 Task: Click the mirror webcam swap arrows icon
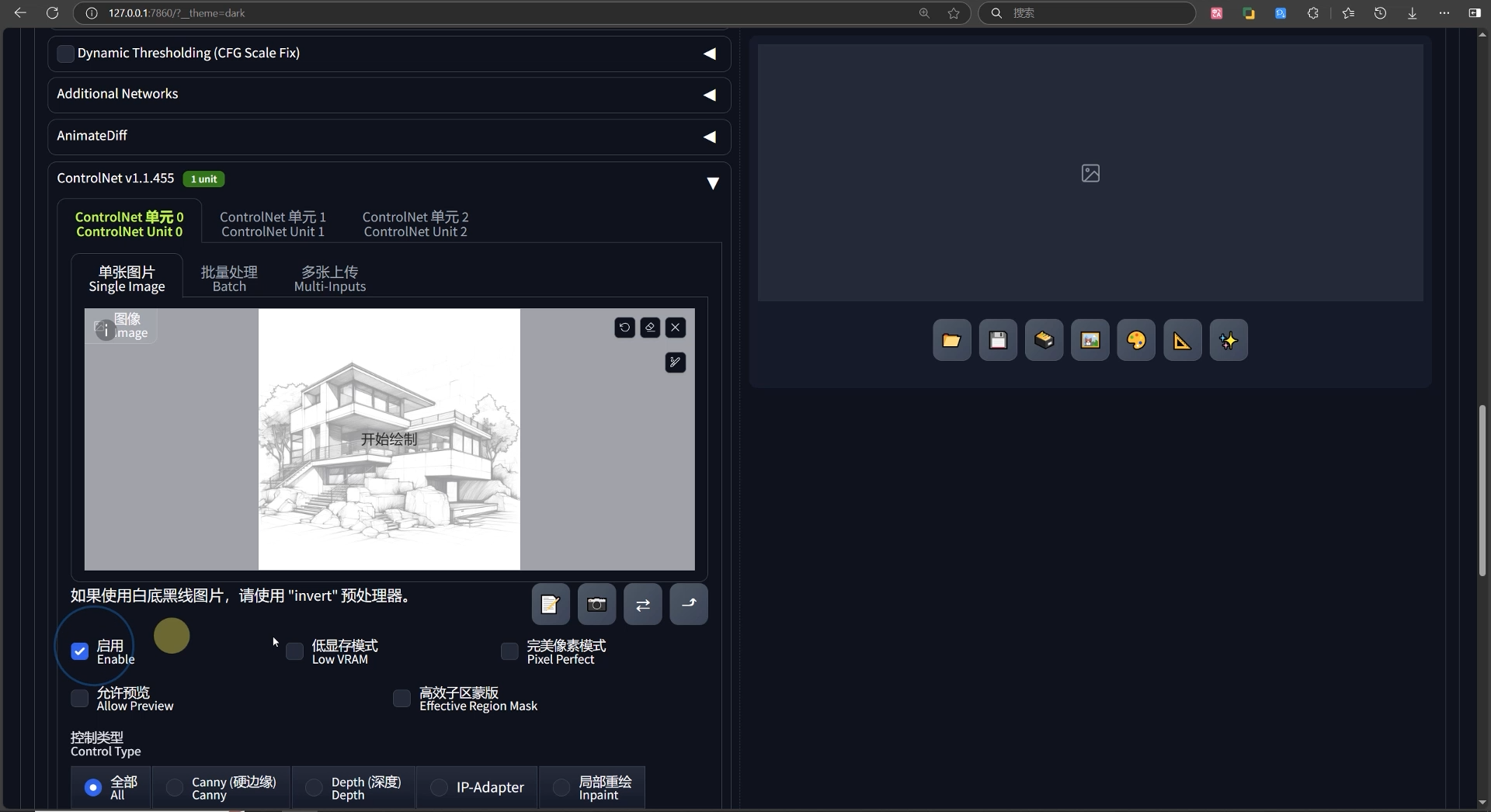643,604
